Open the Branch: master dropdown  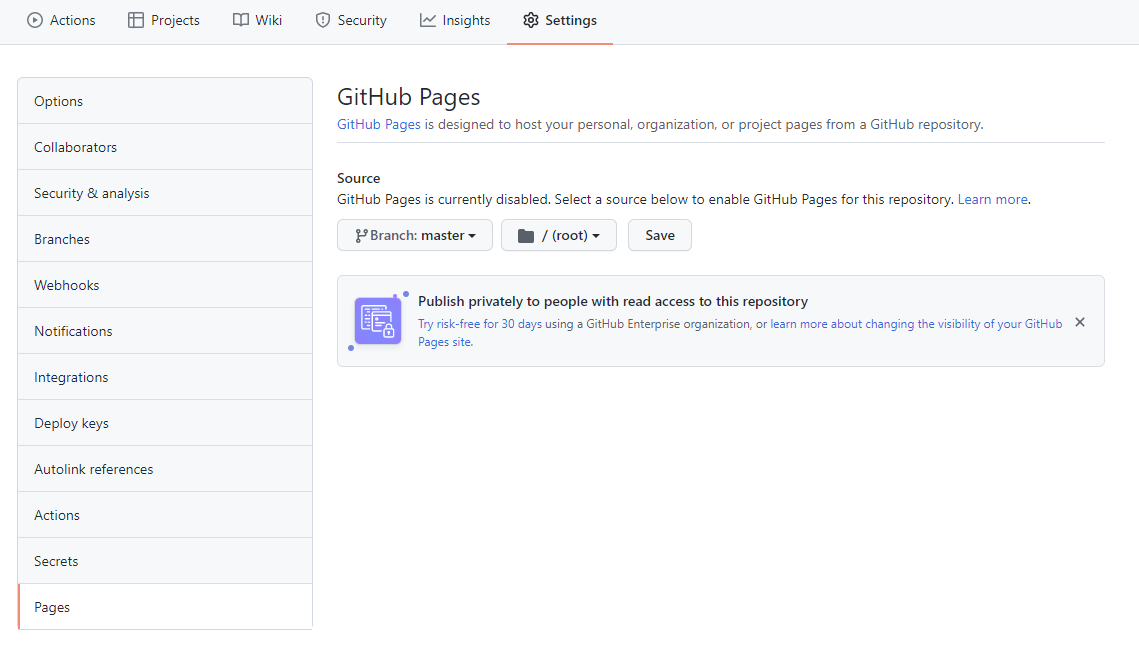click(415, 235)
